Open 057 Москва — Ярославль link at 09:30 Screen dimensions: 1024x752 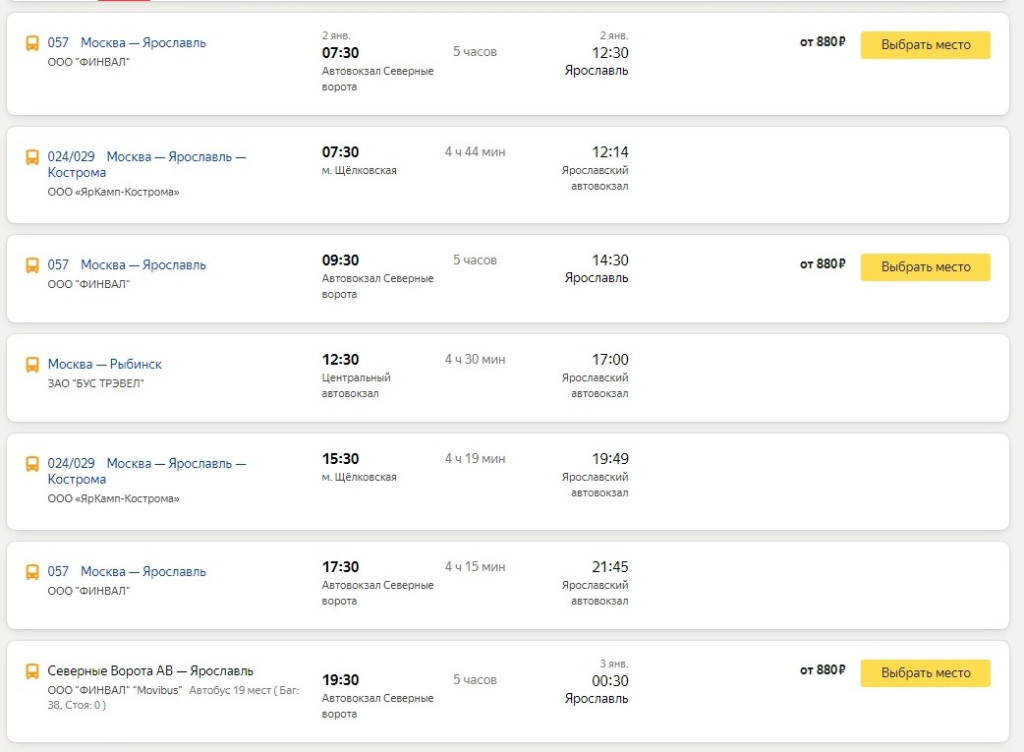pos(127,265)
